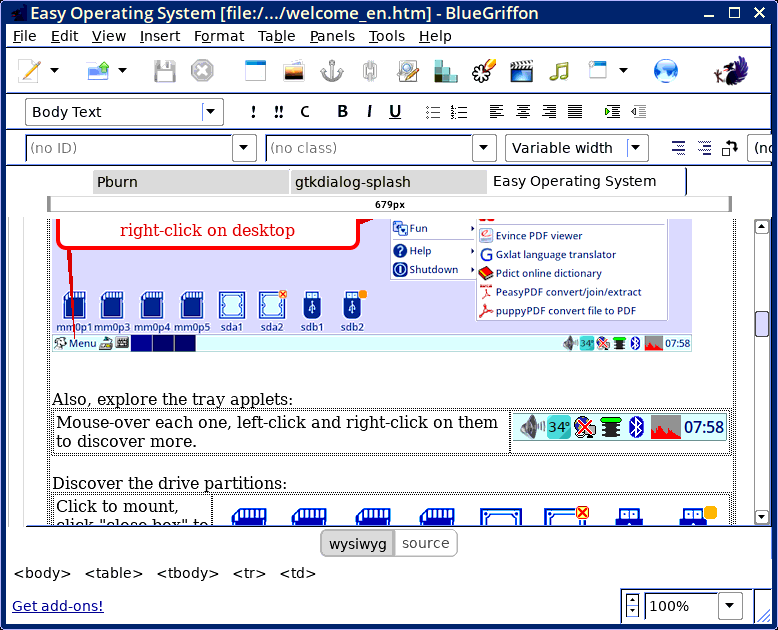The width and height of the screenshot is (778, 630).
Task: Insert a form with toolbar icon
Action: click(597, 70)
